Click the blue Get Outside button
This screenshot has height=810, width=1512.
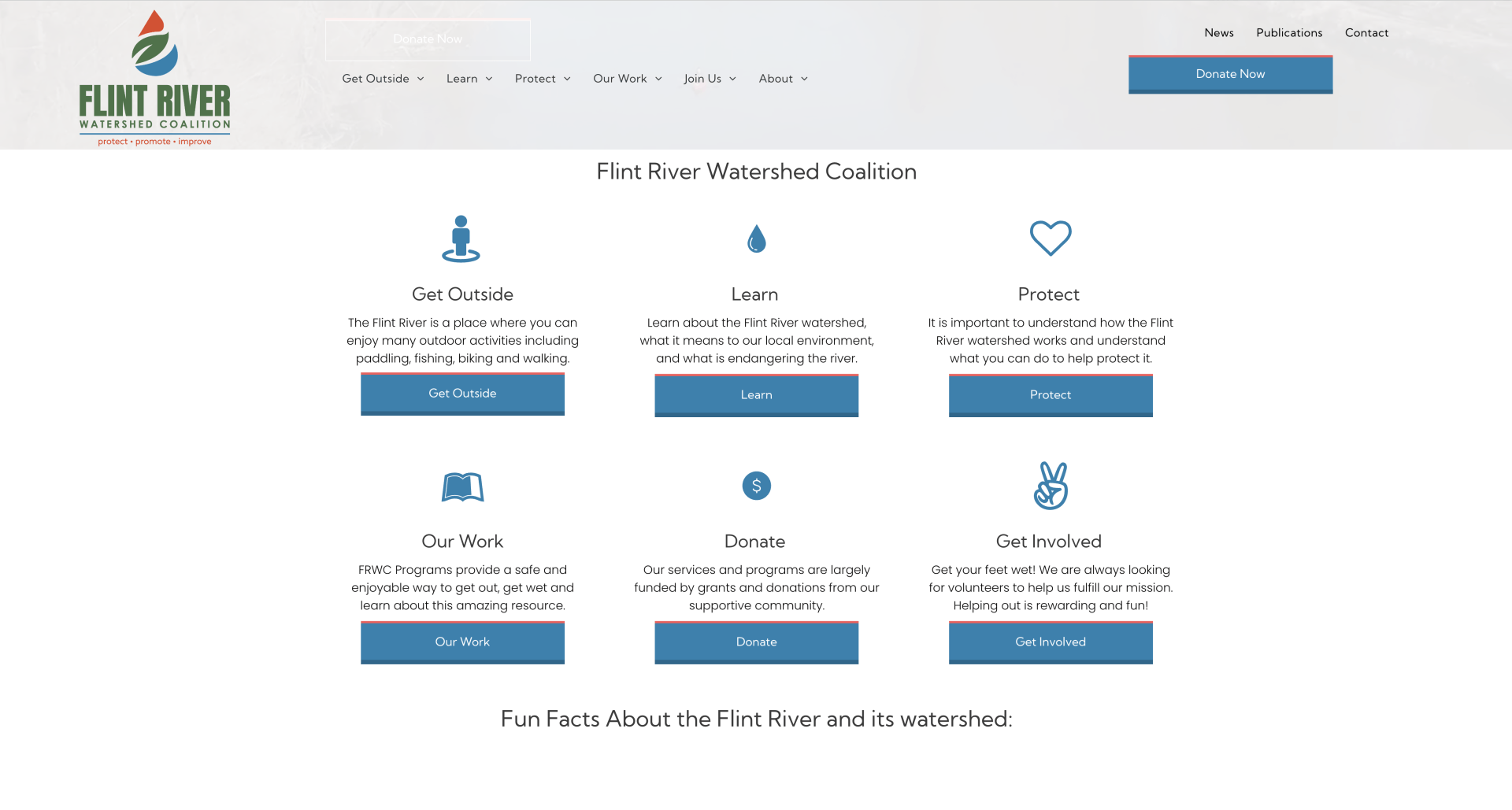(x=462, y=394)
